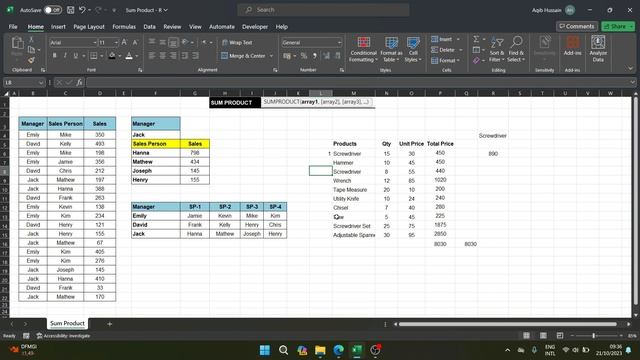Open the Windows Start menu

[264, 350]
